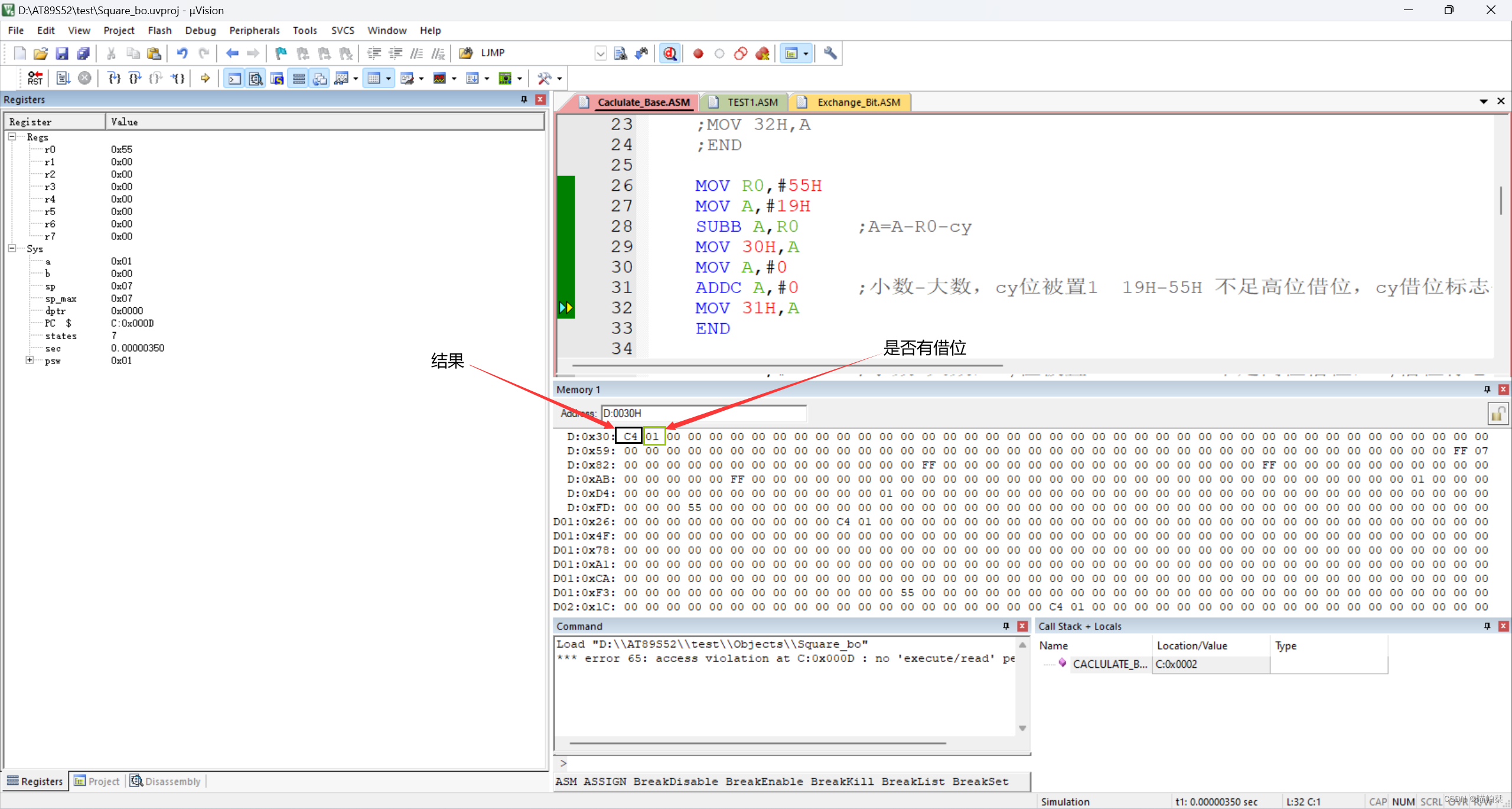Click the Run program icon

click(63, 78)
